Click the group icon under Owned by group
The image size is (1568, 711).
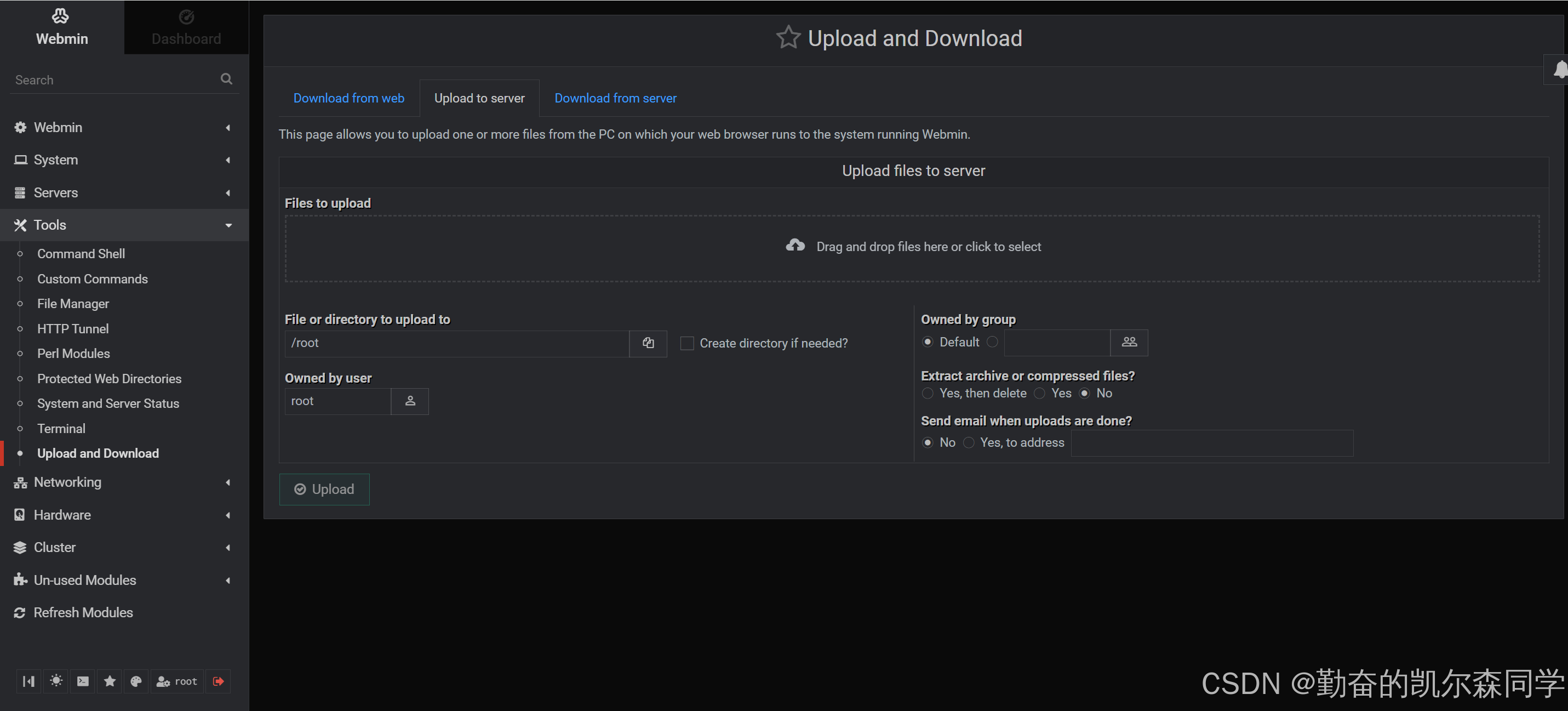point(1129,342)
